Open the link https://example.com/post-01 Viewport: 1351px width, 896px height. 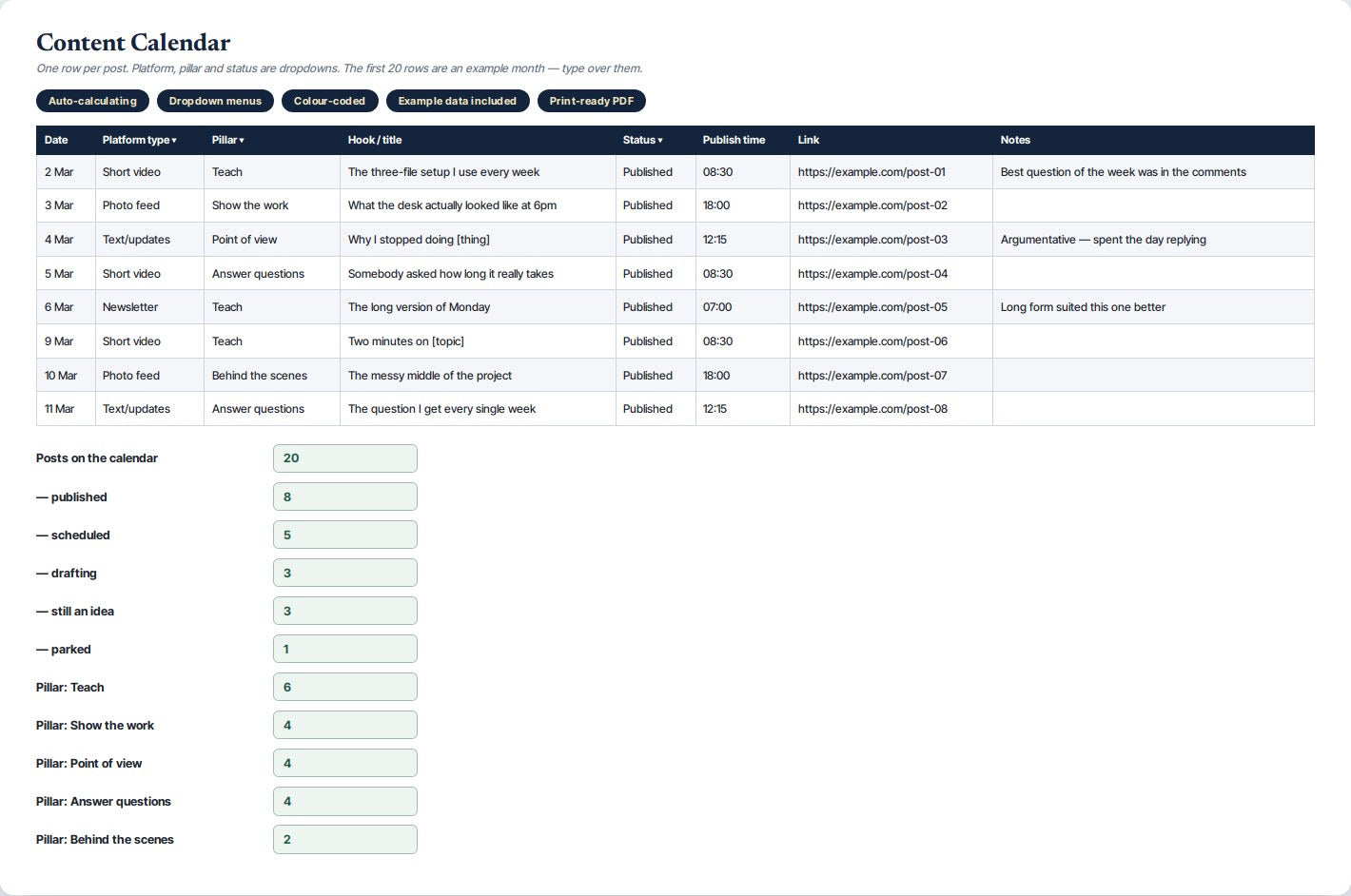click(872, 172)
